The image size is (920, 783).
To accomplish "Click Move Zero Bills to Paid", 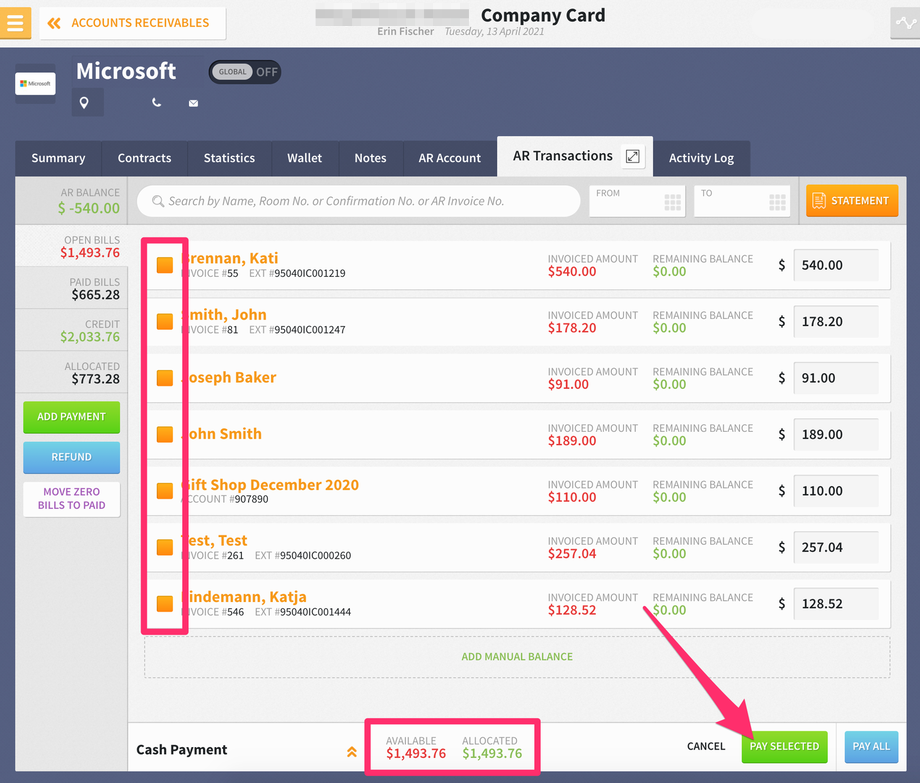I will (72, 499).
